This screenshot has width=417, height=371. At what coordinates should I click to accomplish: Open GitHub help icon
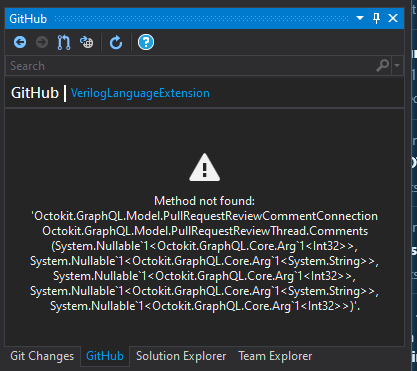(146, 42)
